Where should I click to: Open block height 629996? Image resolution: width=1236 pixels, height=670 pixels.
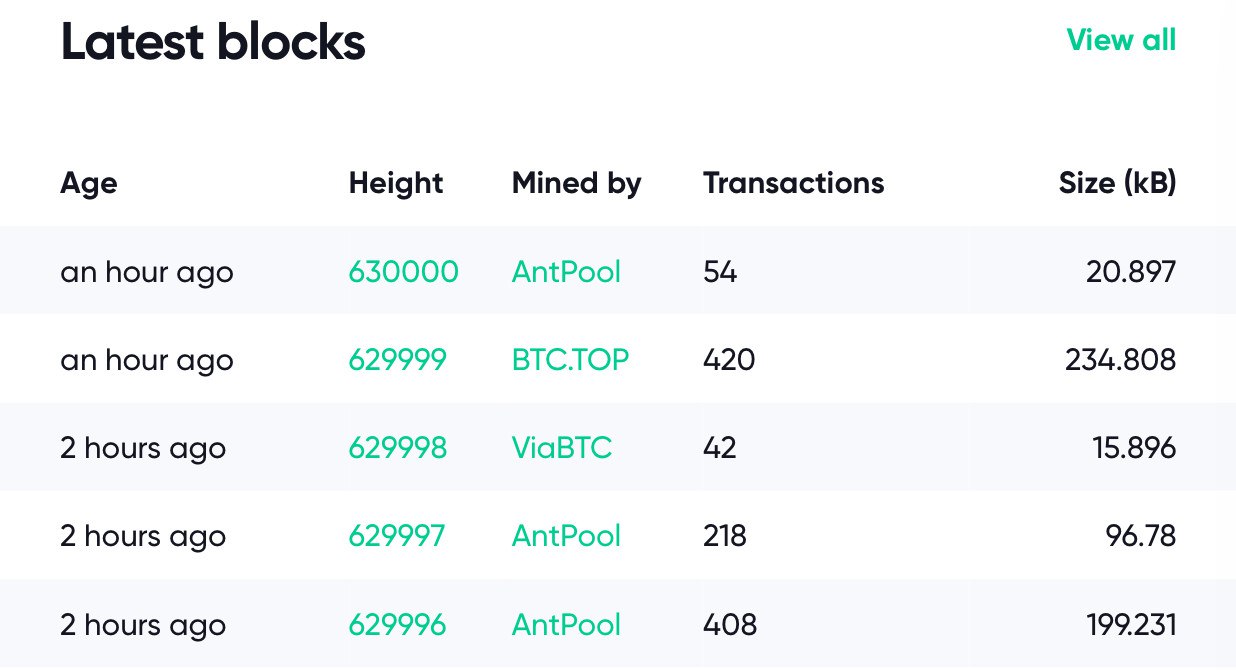tap(397, 625)
